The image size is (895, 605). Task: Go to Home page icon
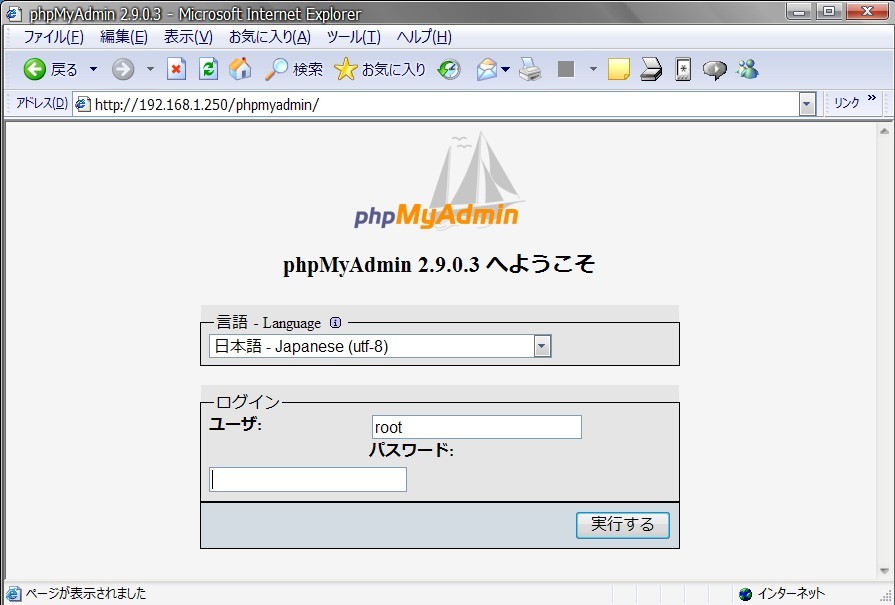[x=240, y=70]
